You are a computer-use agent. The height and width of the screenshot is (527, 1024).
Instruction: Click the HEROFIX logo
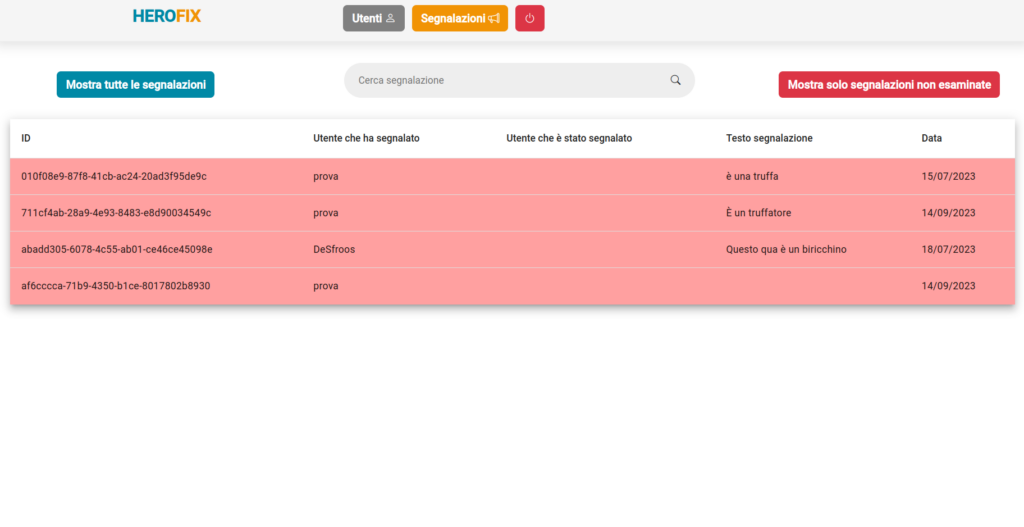click(x=167, y=16)
